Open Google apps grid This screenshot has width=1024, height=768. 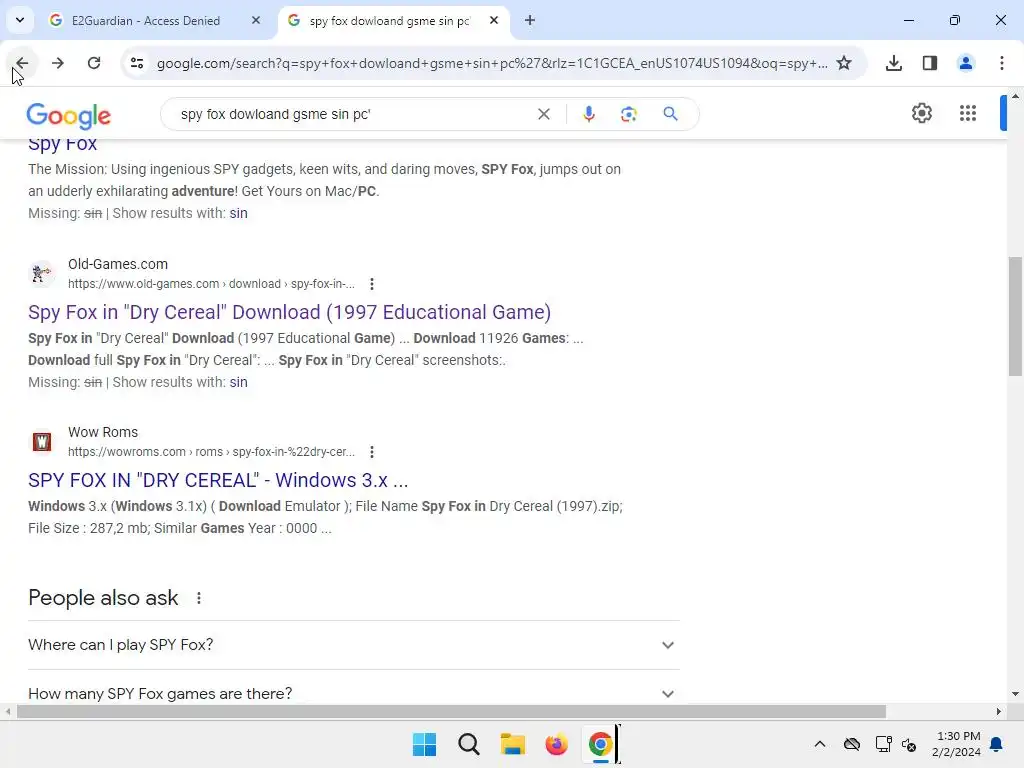tap(968, 113)
